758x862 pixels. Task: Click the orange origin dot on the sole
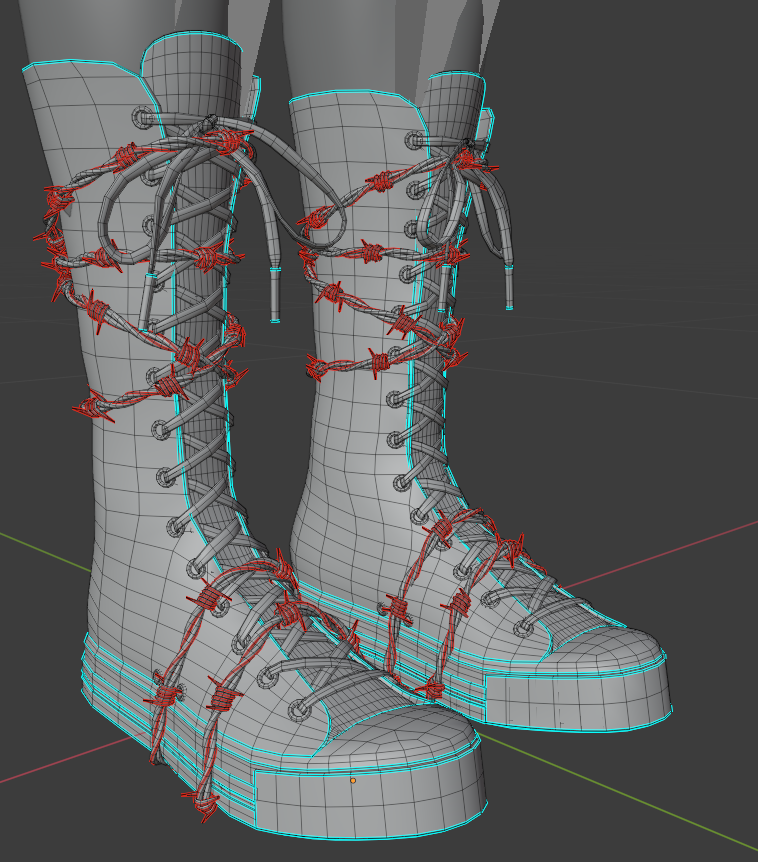[x=353, y=780]
